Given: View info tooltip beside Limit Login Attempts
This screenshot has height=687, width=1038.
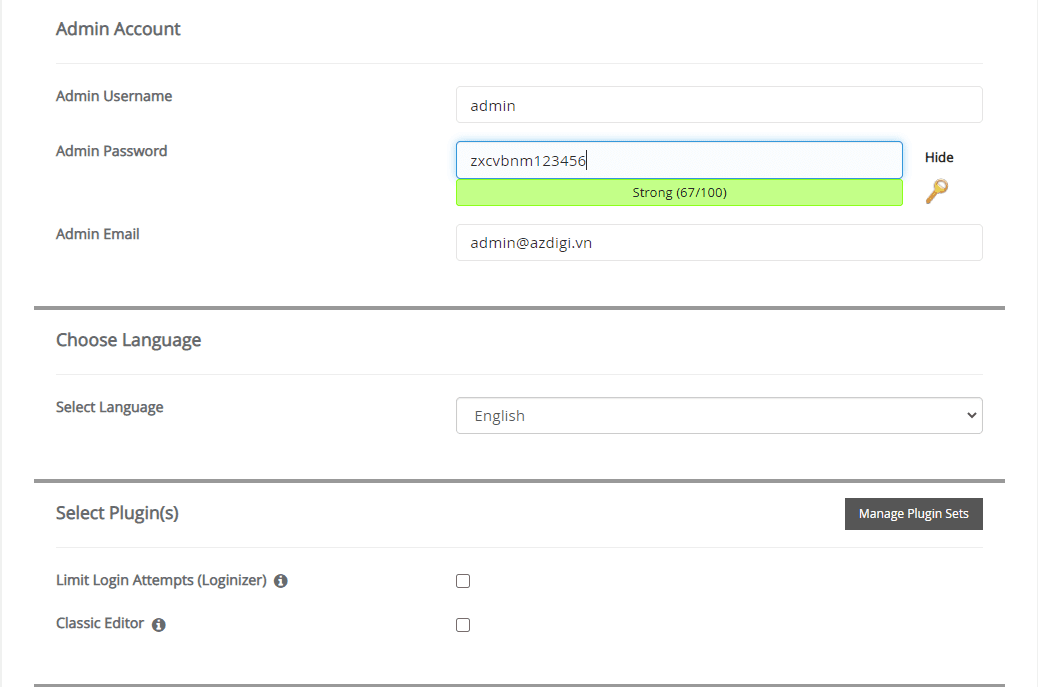Looking at the screenshot, I should (281, 580).
